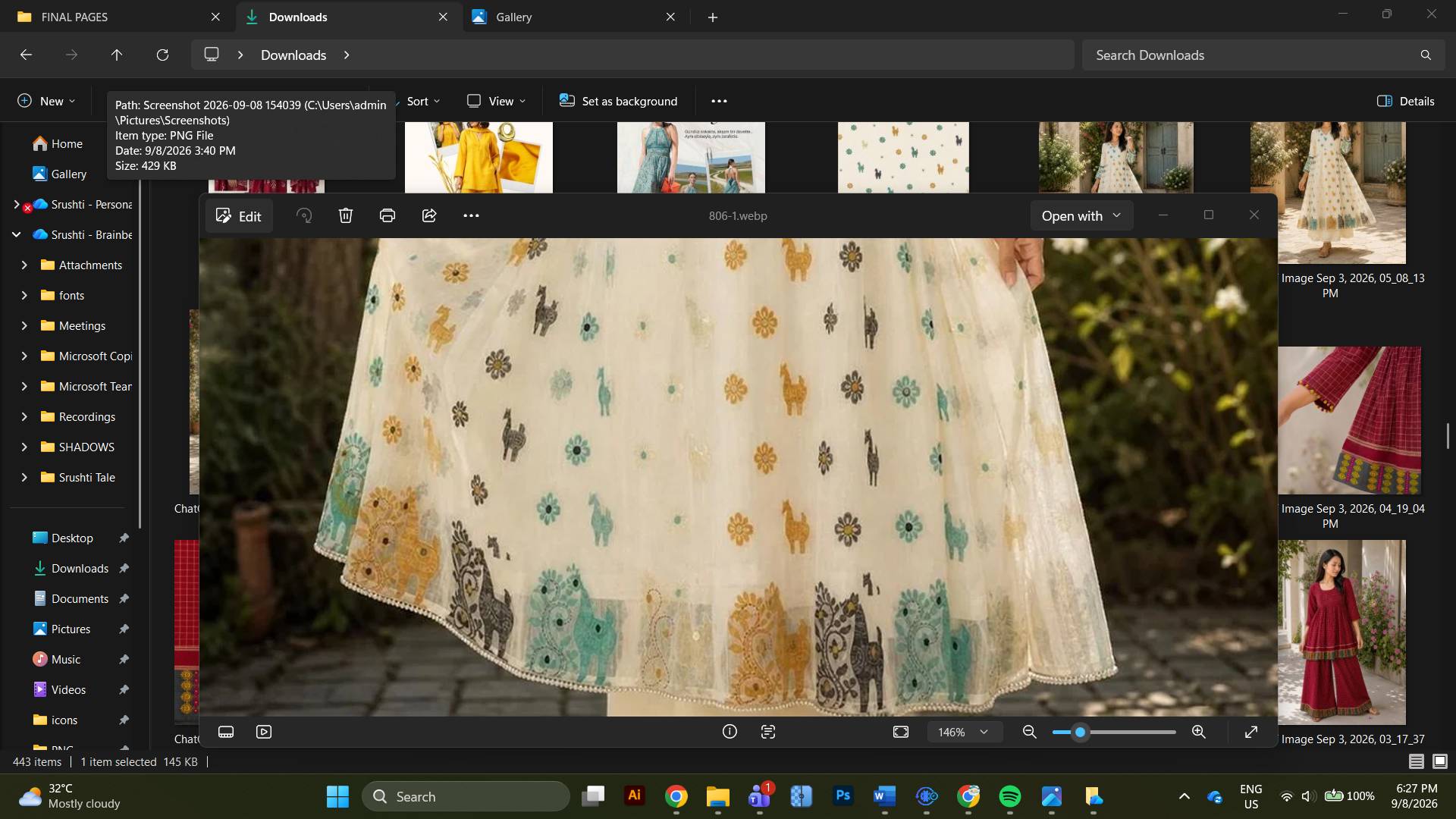
Task: Share the current photo
Action: pos(429,215)
